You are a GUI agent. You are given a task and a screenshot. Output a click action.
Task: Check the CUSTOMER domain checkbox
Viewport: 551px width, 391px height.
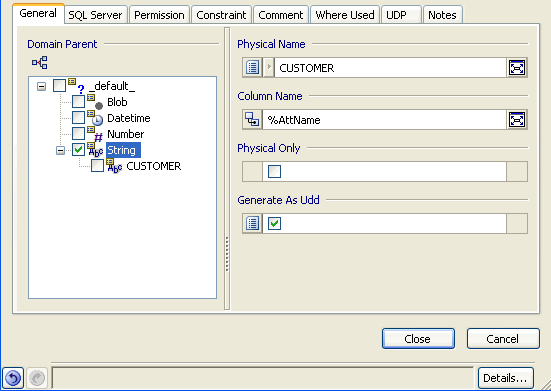click(x=97, y=166)
